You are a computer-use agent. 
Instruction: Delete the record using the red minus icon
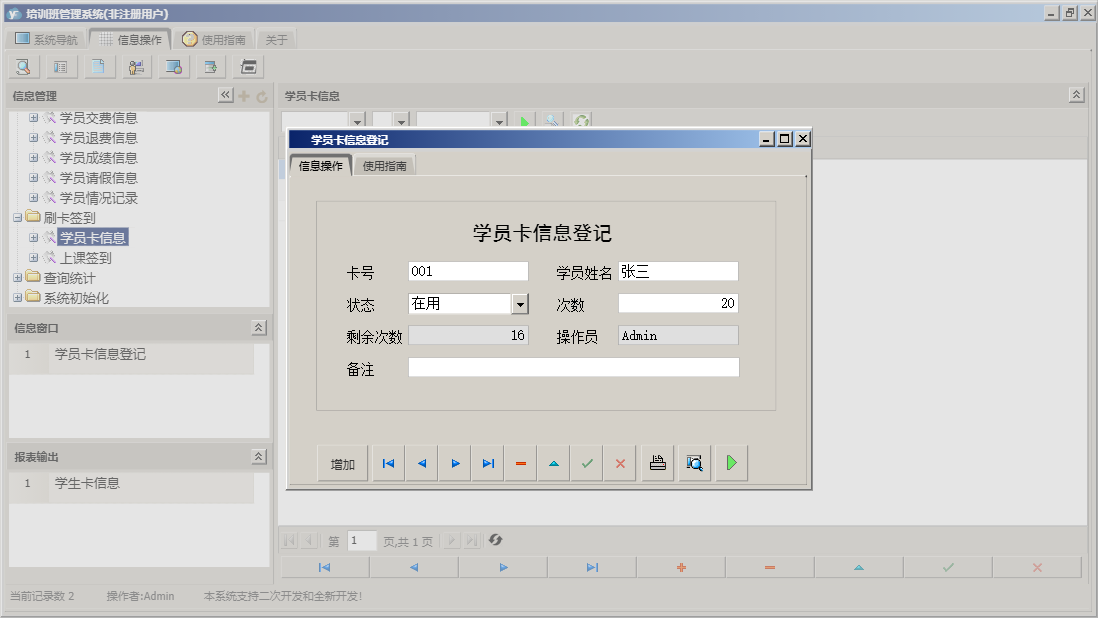(520, 462)
